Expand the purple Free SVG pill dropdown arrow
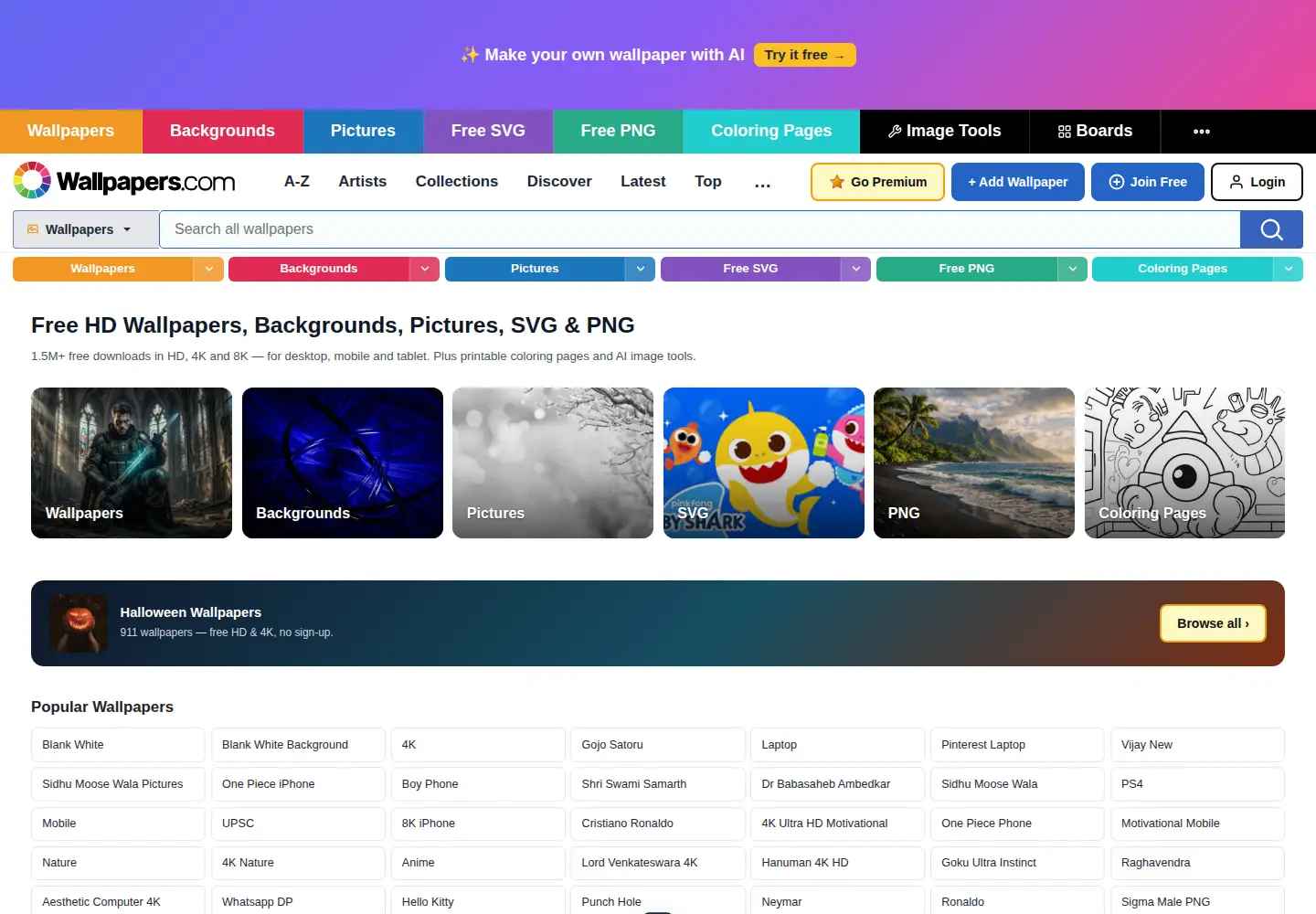 point(855,269)
